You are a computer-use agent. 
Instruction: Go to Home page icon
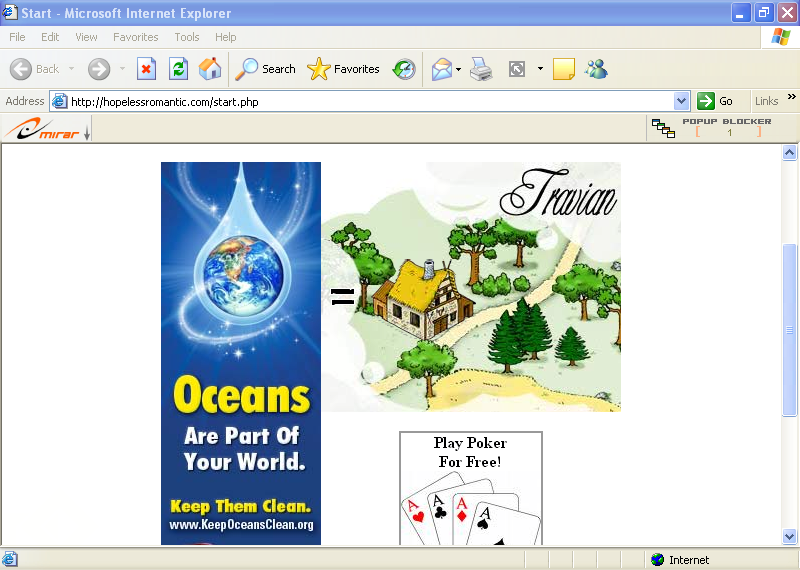pyautogui.click(x=210, y=69)
